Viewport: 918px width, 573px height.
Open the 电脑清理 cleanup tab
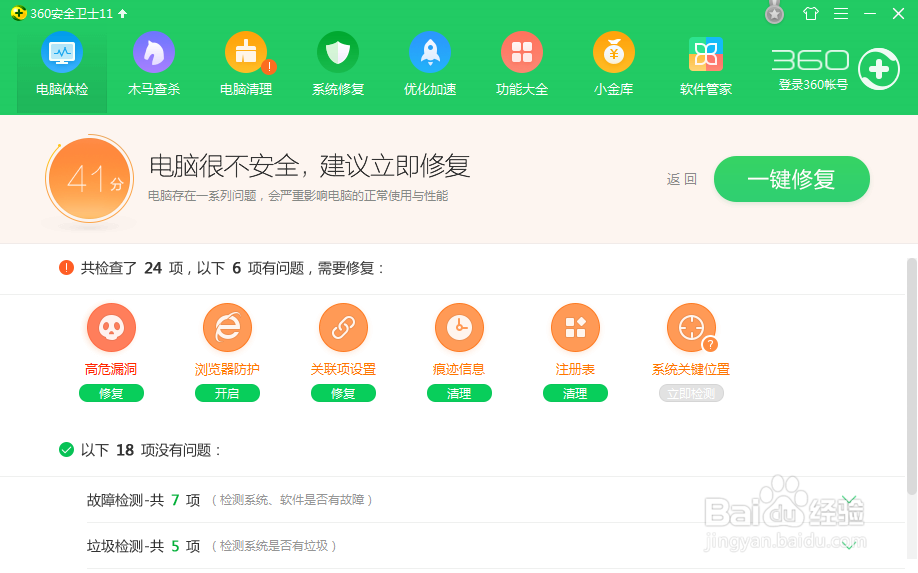[246, 66]
